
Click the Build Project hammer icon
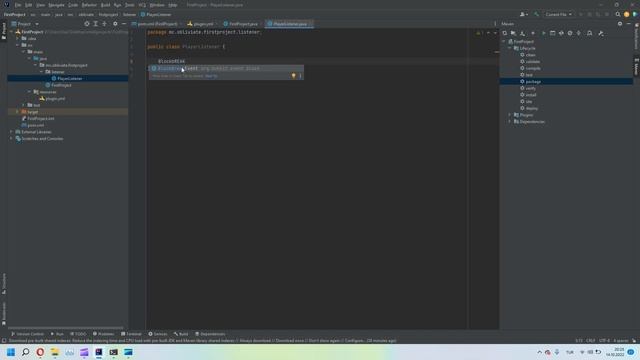536,14
